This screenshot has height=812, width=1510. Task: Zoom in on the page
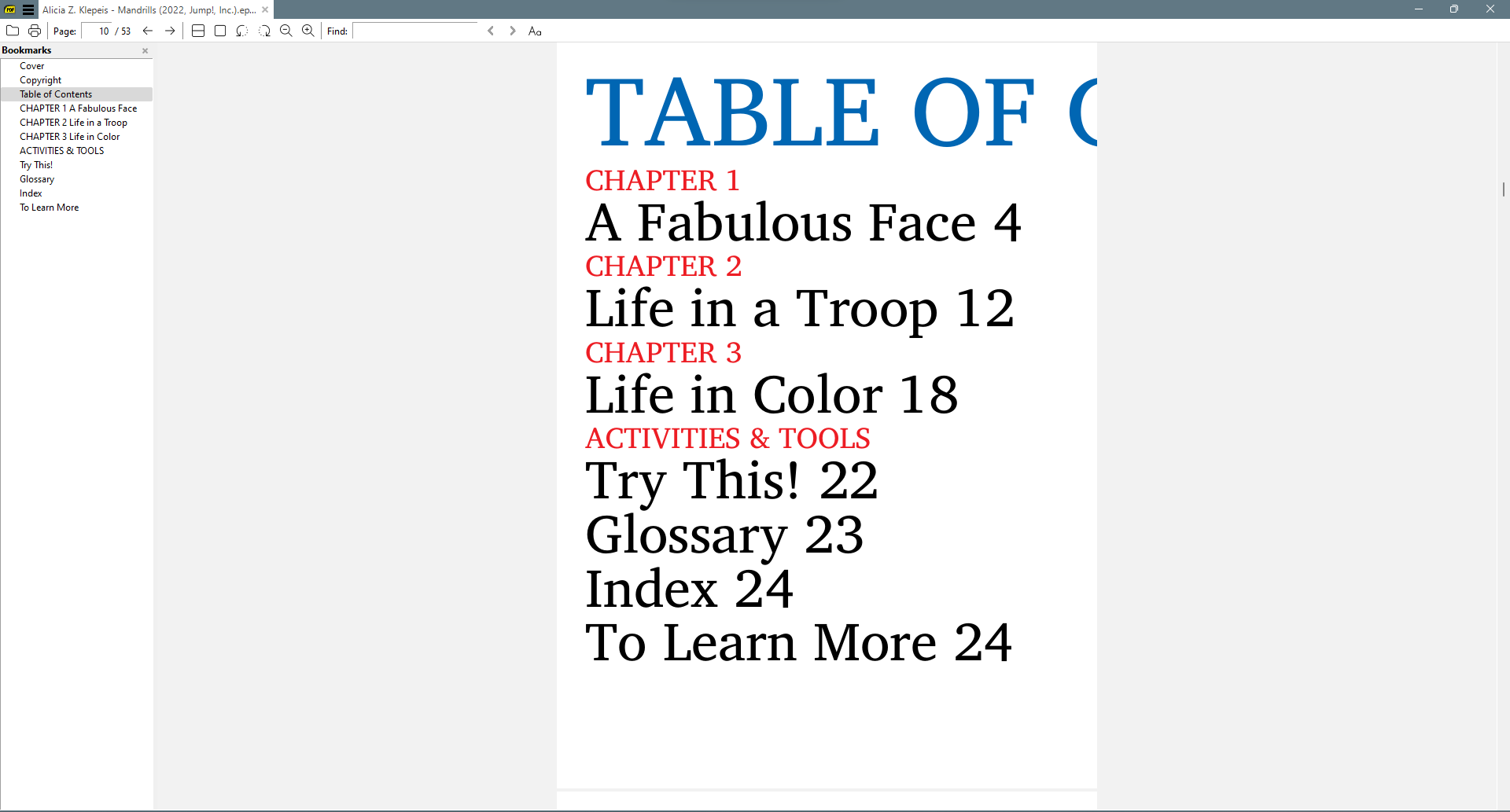[x=308, y=31]
